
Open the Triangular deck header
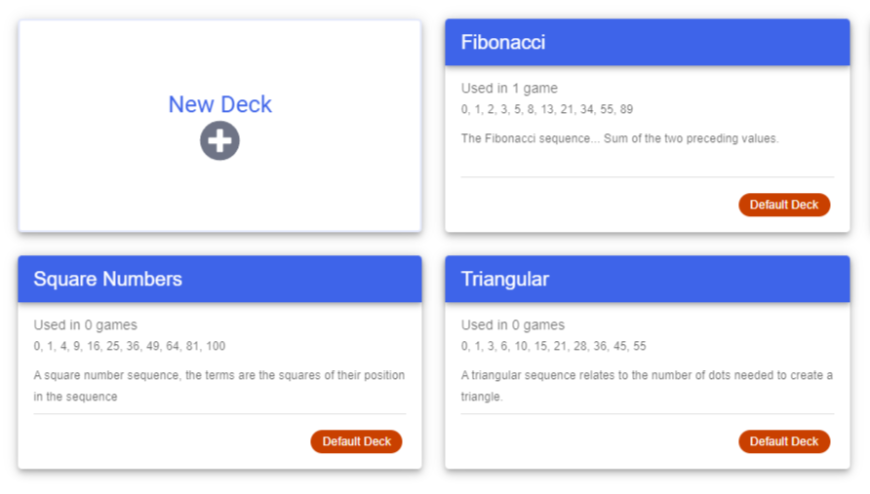[647, 279]
